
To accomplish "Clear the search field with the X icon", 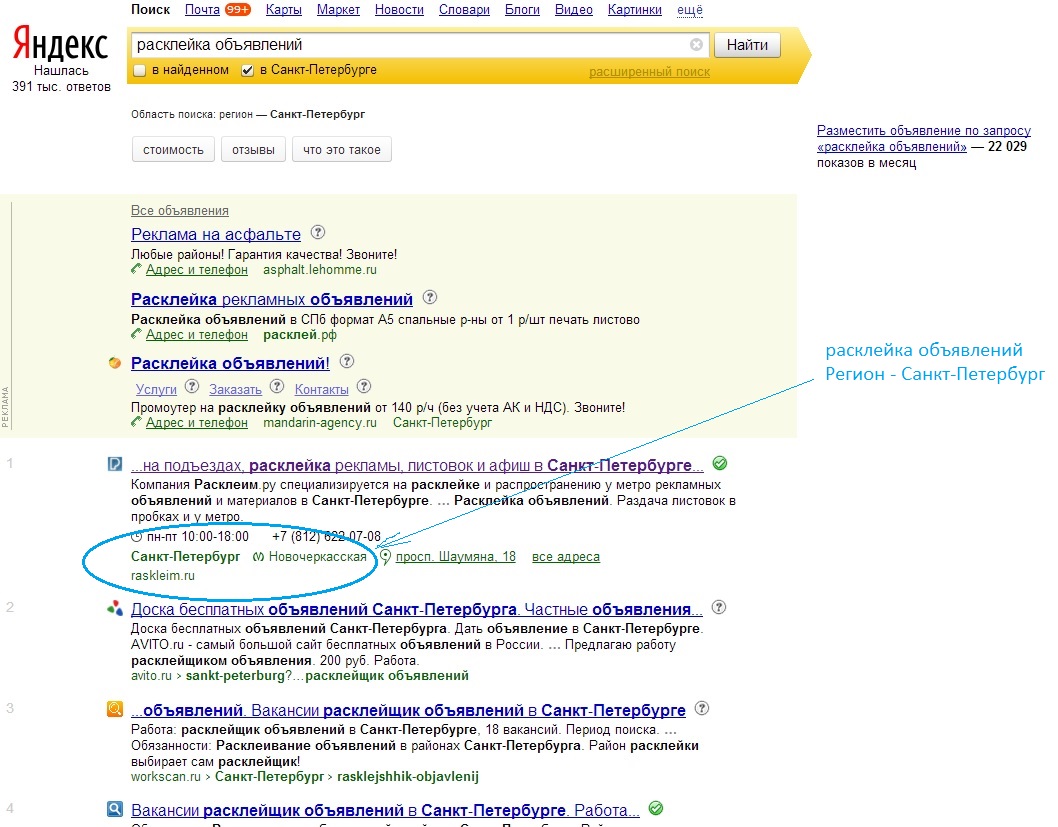I will (x=696, y=45).
